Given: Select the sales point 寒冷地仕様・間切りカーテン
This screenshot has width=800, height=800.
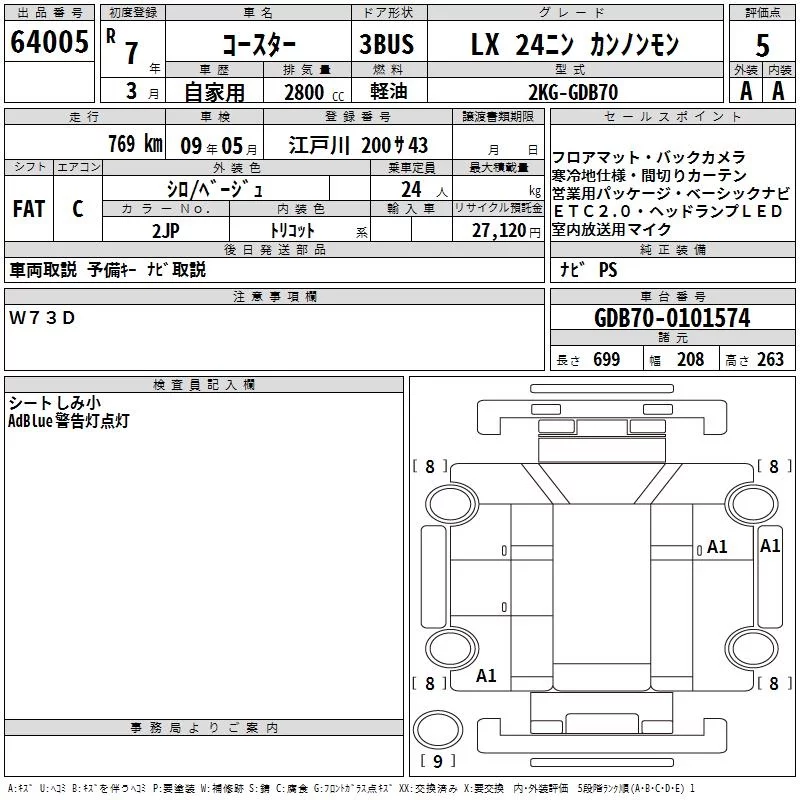Looking at the screenshot, I should [x=649, y=176].
